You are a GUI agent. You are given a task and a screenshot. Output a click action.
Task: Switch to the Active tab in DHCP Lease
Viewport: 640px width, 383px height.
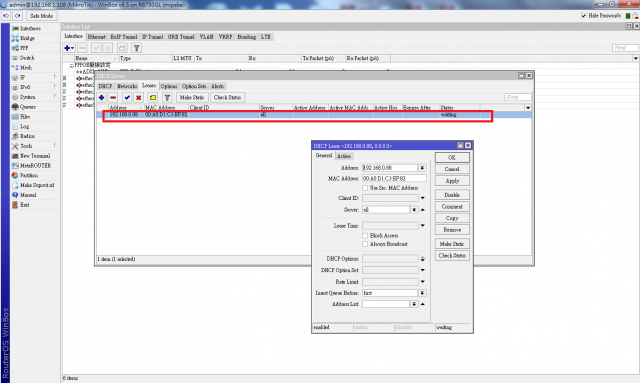(344, 156)
